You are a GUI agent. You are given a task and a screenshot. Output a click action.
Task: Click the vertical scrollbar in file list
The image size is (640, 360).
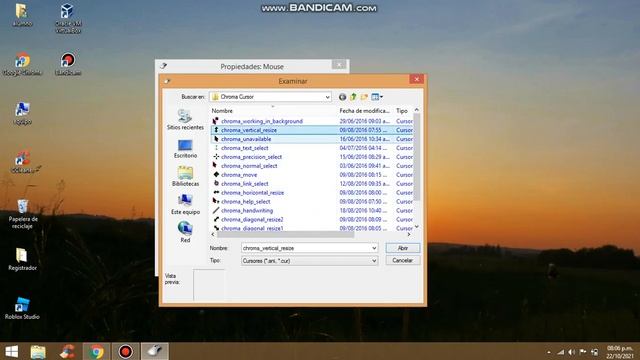click(x=417, y=157)
